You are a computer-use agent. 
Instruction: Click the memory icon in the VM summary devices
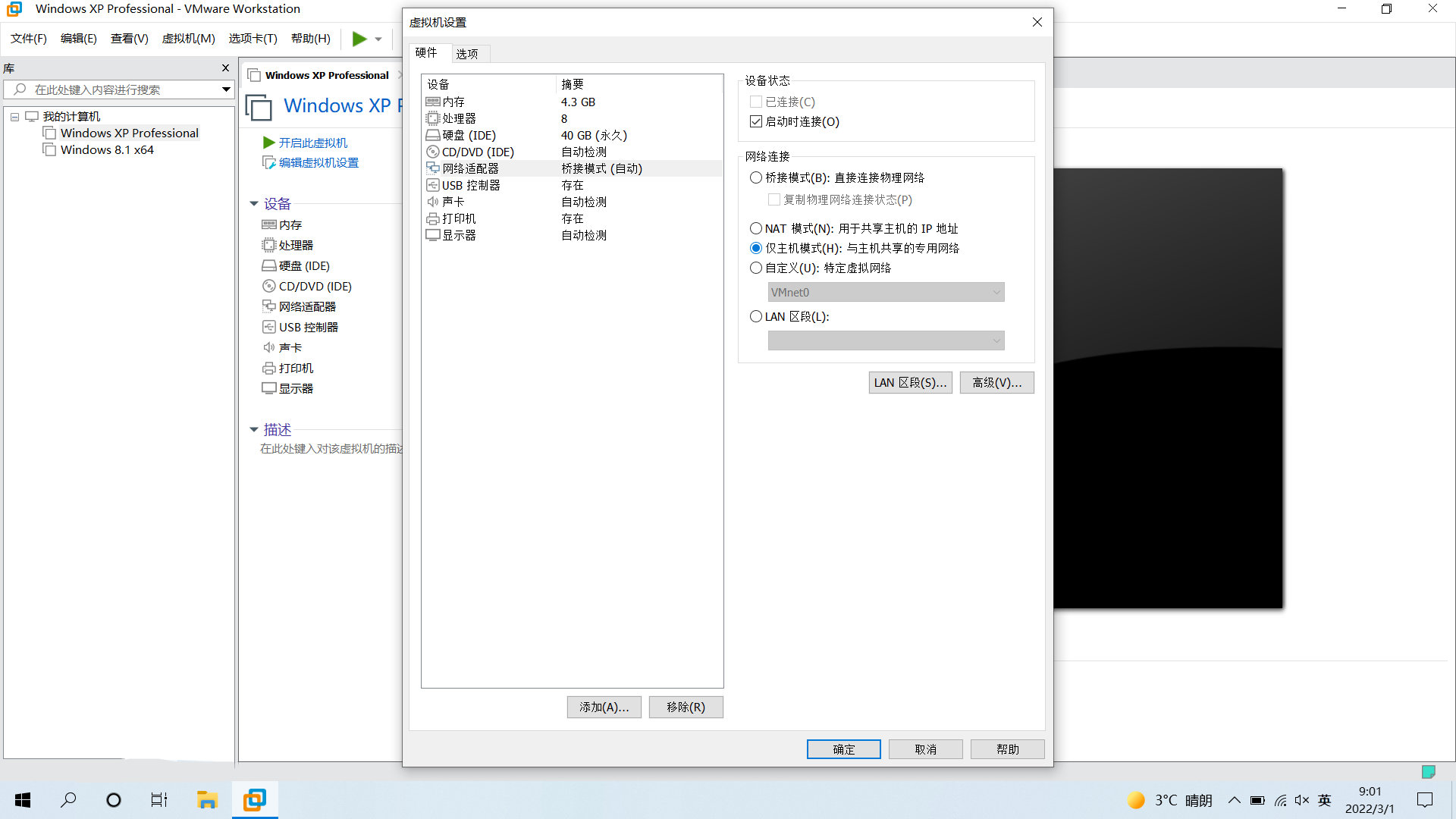pos(268,224)
